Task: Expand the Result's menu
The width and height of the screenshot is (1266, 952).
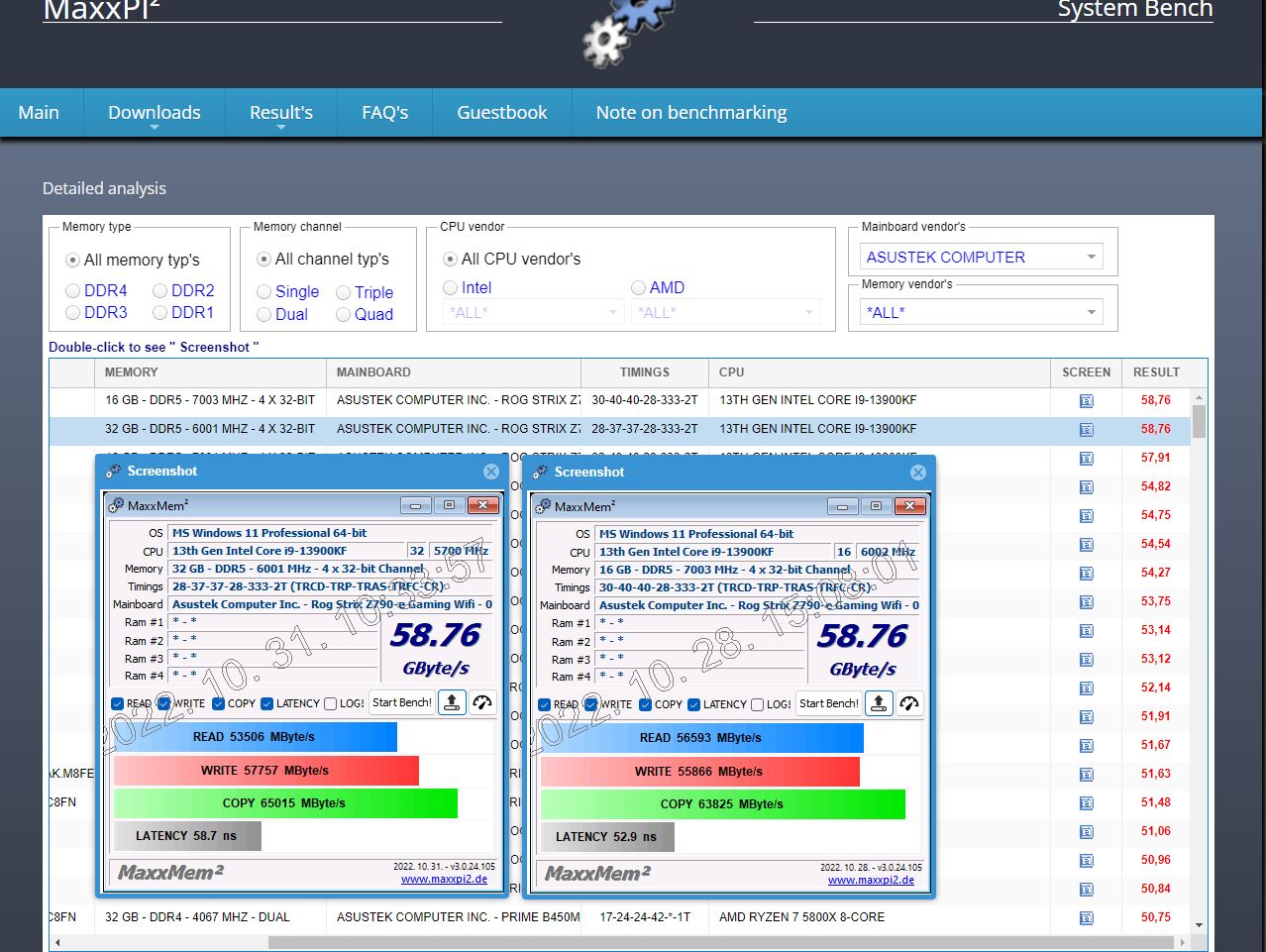Action: tap(281, 113)
